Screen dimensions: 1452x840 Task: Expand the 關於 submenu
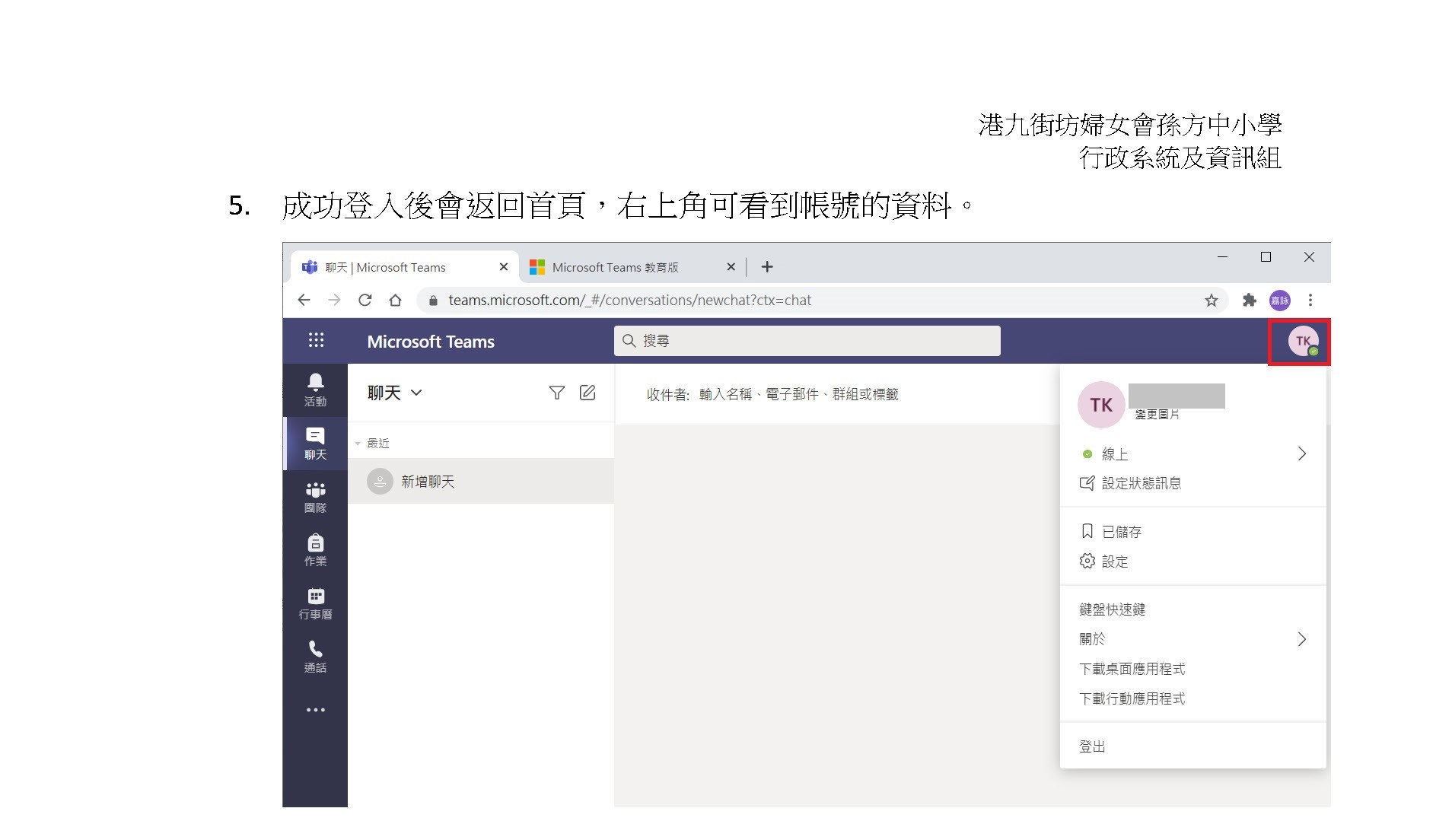[1301, 639]
